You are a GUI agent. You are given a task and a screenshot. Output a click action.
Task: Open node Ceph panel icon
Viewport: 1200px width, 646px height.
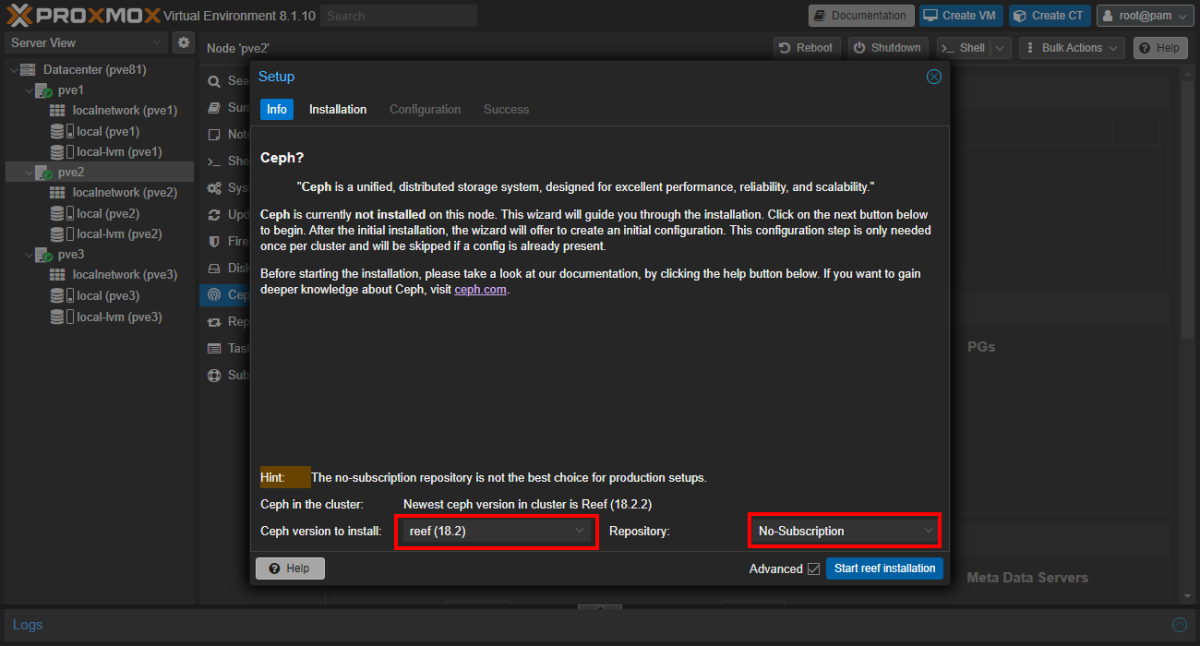pos(214,295)
